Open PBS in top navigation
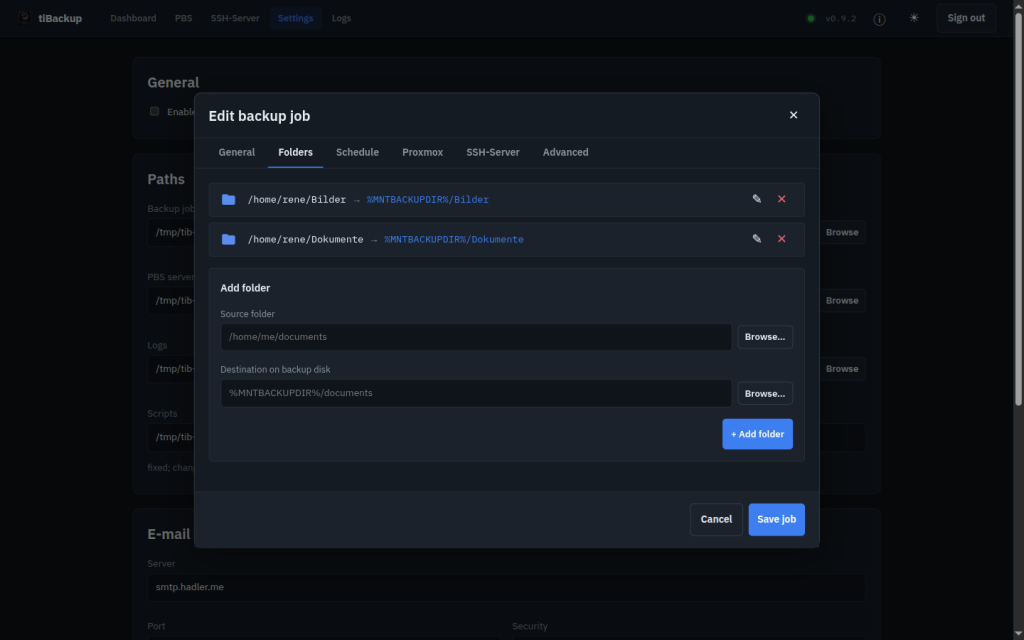 (x=184, y=18)
